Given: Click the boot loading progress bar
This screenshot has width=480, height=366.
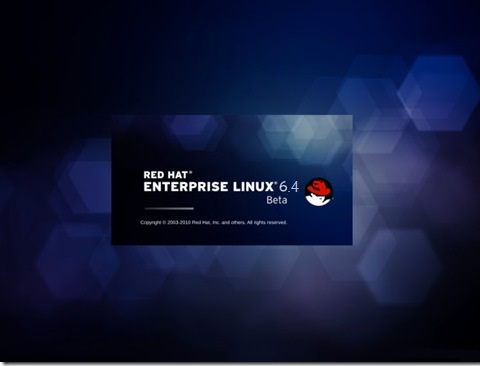Looking at the screenshot, I should click(x=169, y=209).
